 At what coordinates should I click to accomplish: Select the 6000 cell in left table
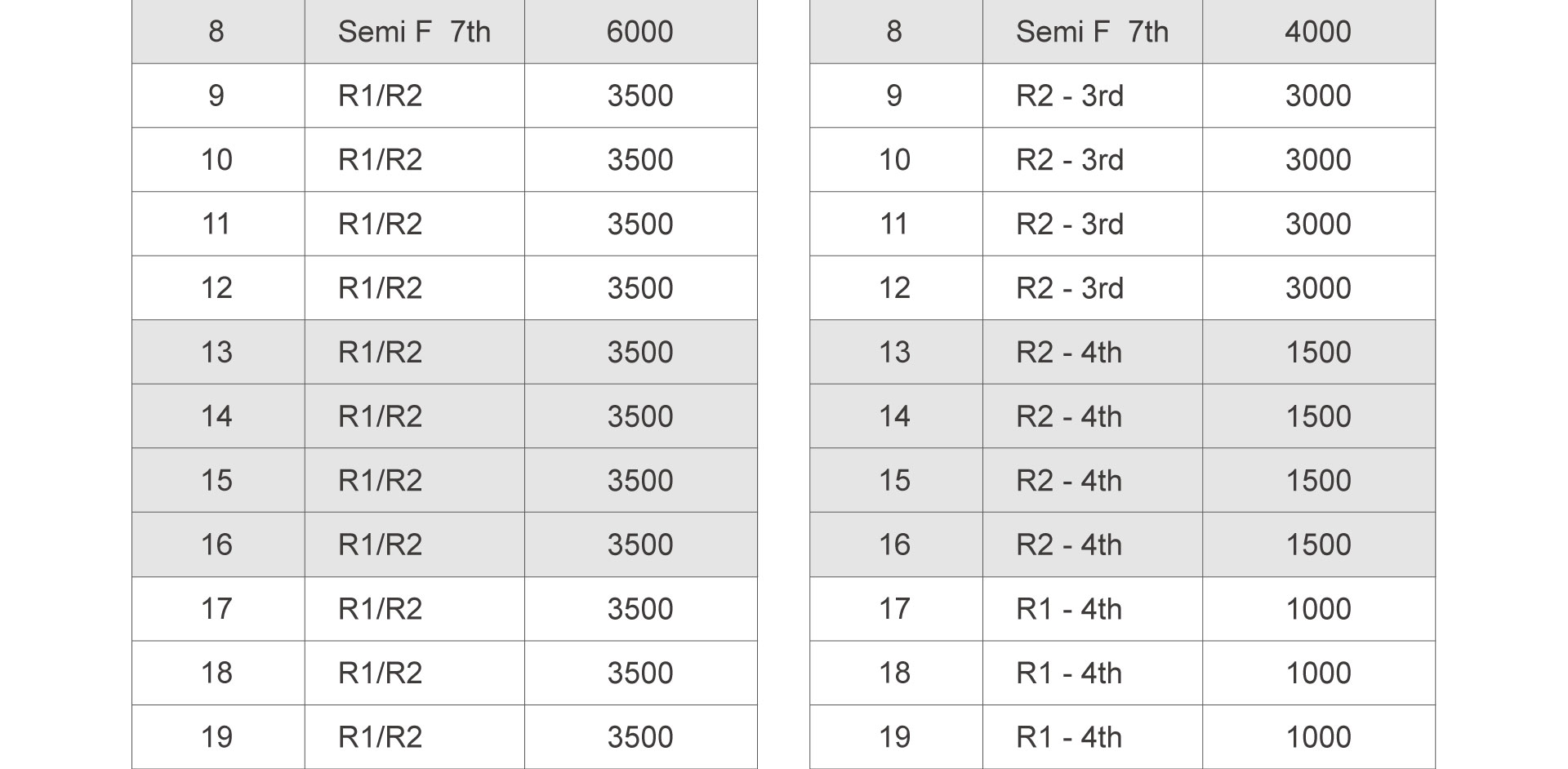pyautogui.click(x=640, y=32)
